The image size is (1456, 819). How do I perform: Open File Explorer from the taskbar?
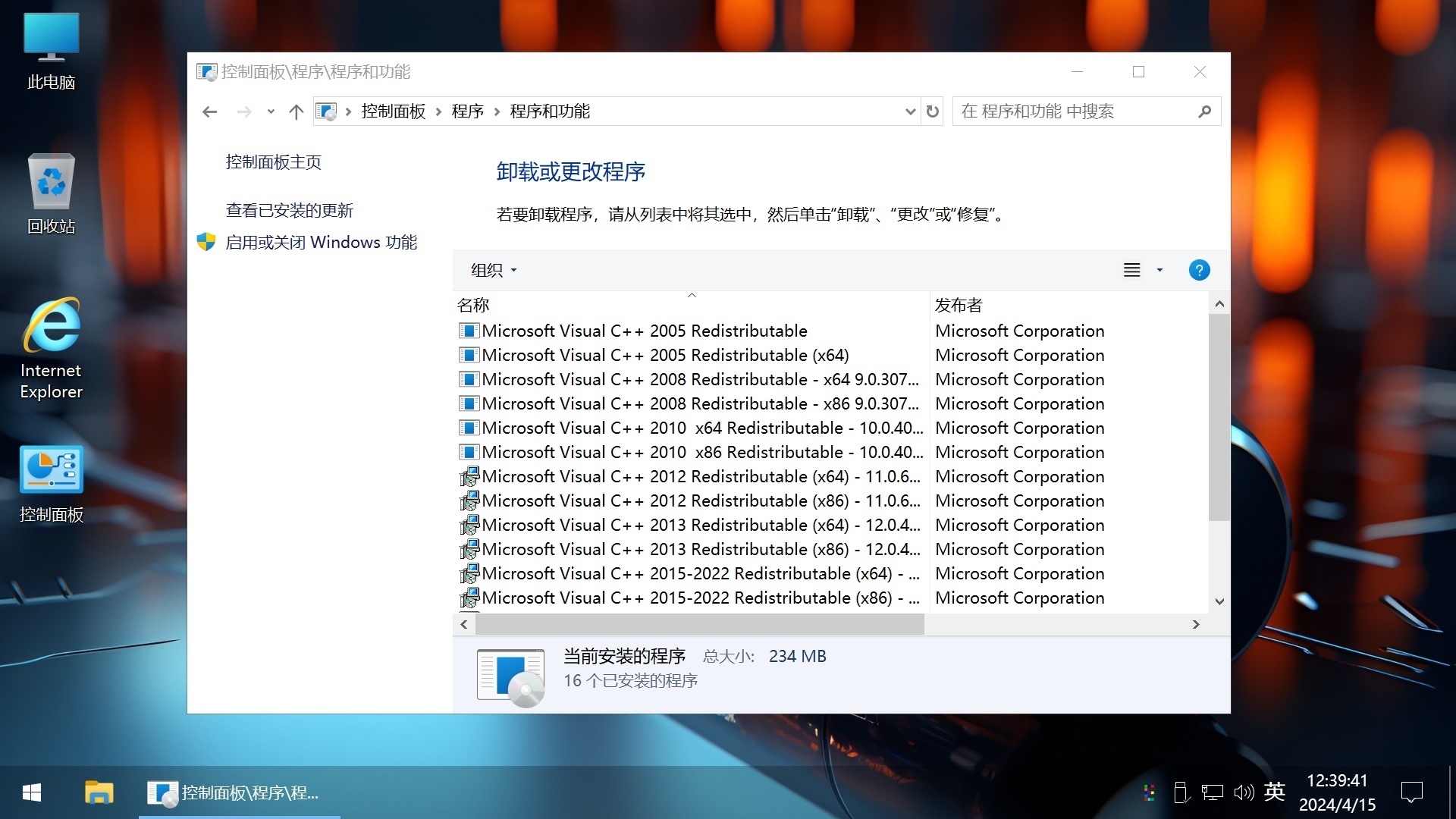tap(99, 792)
